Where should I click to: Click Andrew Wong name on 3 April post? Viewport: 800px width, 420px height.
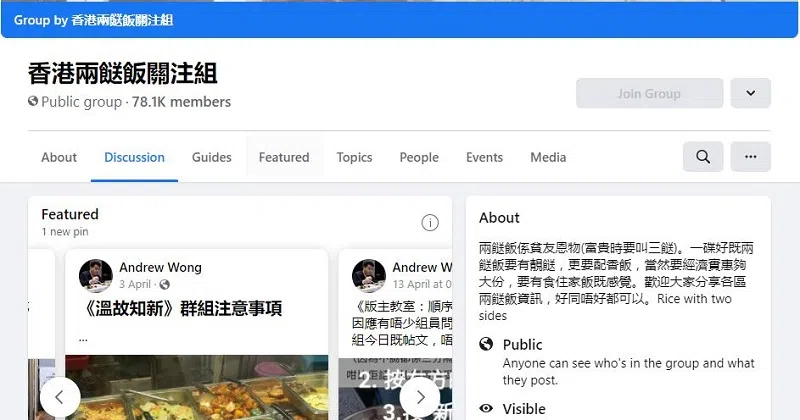pos(160,267)
